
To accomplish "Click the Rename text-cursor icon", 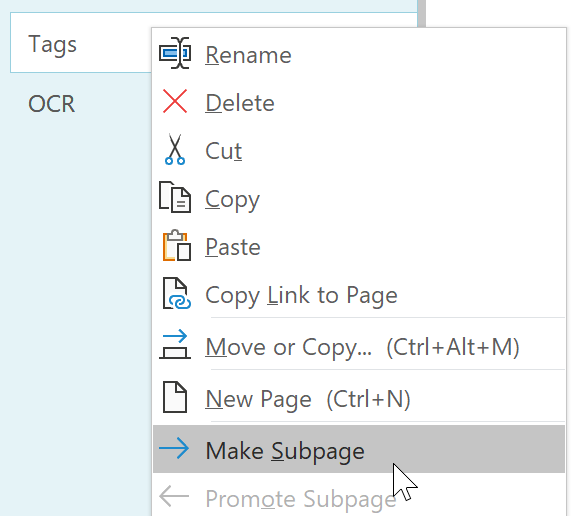I will (x=175, y=54).
